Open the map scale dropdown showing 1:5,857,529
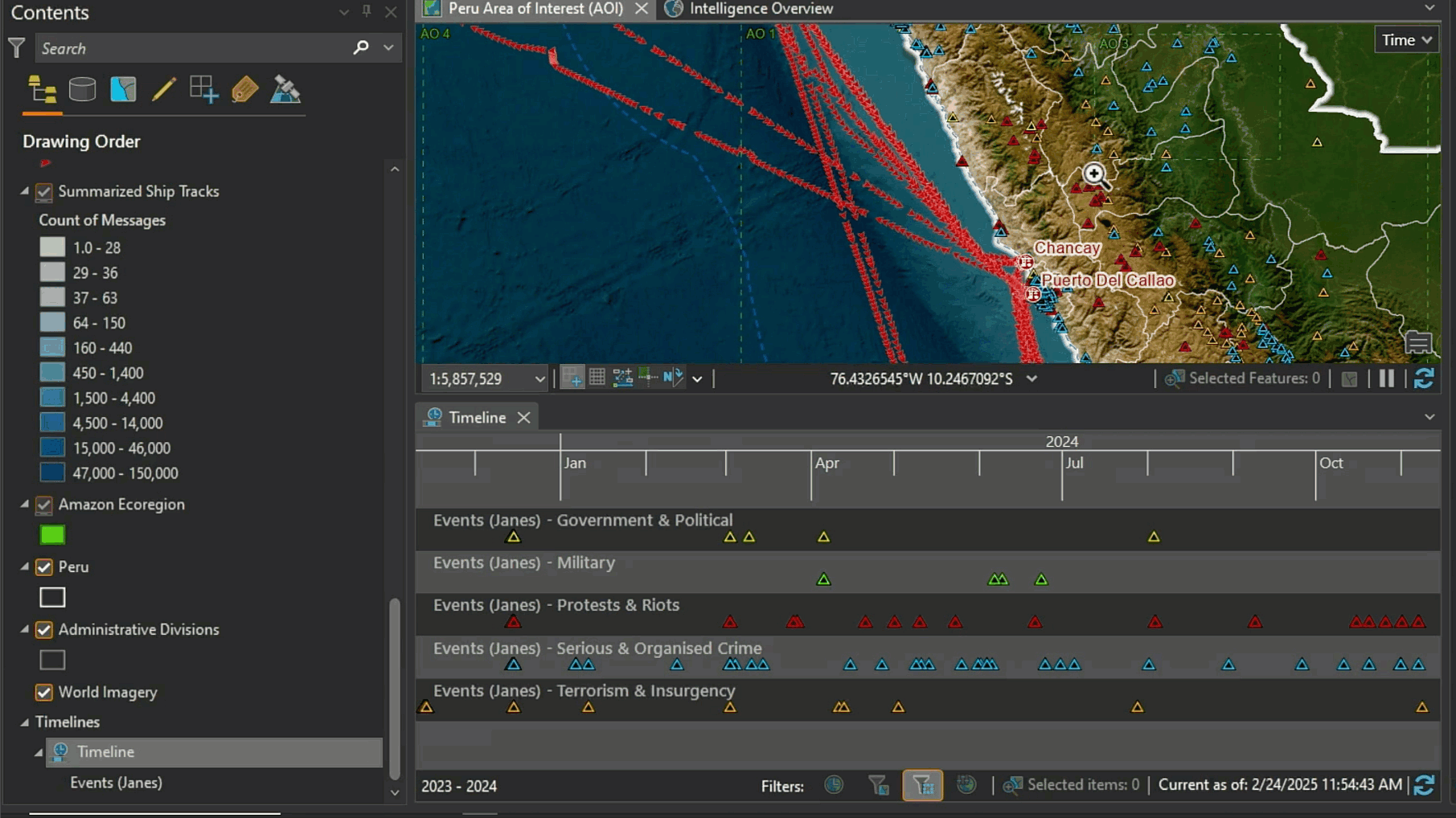Image resolution: width=1456 pixels, height=818 pixels. [x=539, y=378]
